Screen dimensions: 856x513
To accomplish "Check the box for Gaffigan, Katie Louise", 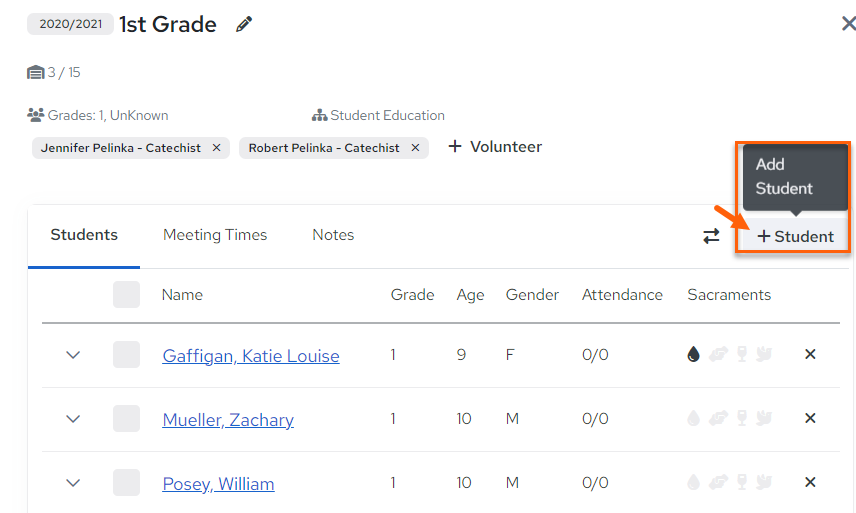I will 127,355.
